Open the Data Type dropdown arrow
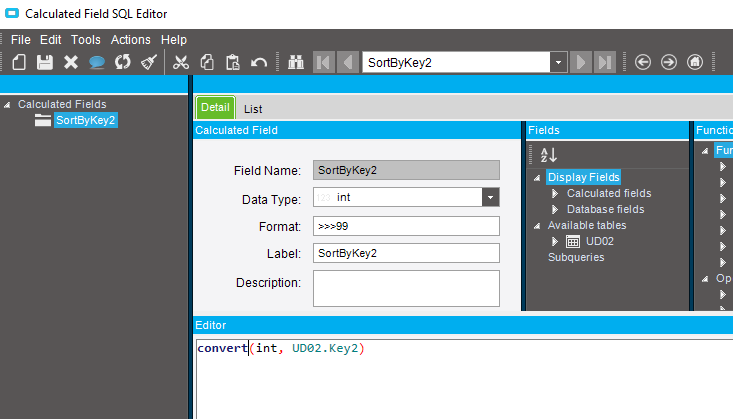 (x=490, y=197)
